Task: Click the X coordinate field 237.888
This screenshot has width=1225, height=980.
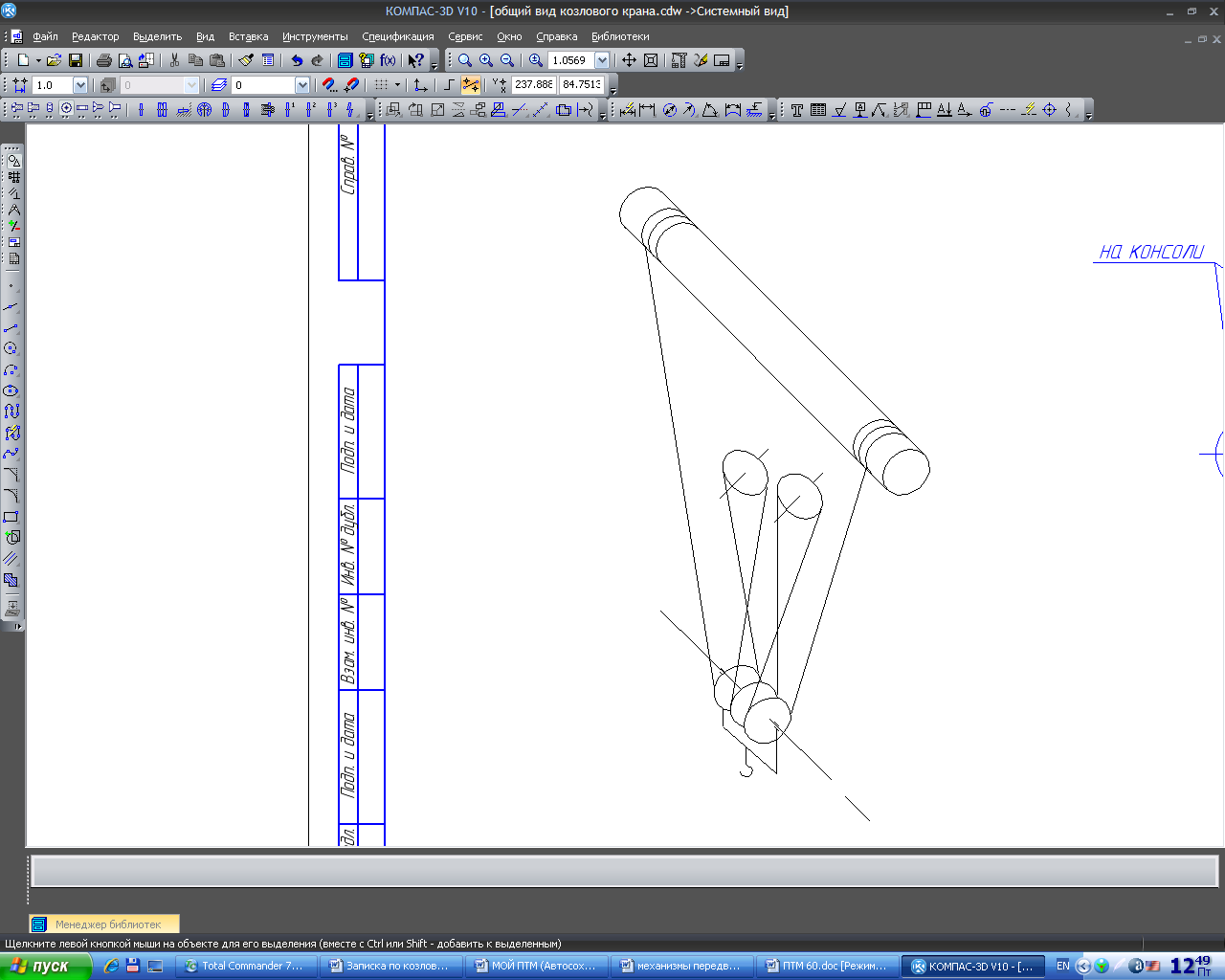Action: 533,85
